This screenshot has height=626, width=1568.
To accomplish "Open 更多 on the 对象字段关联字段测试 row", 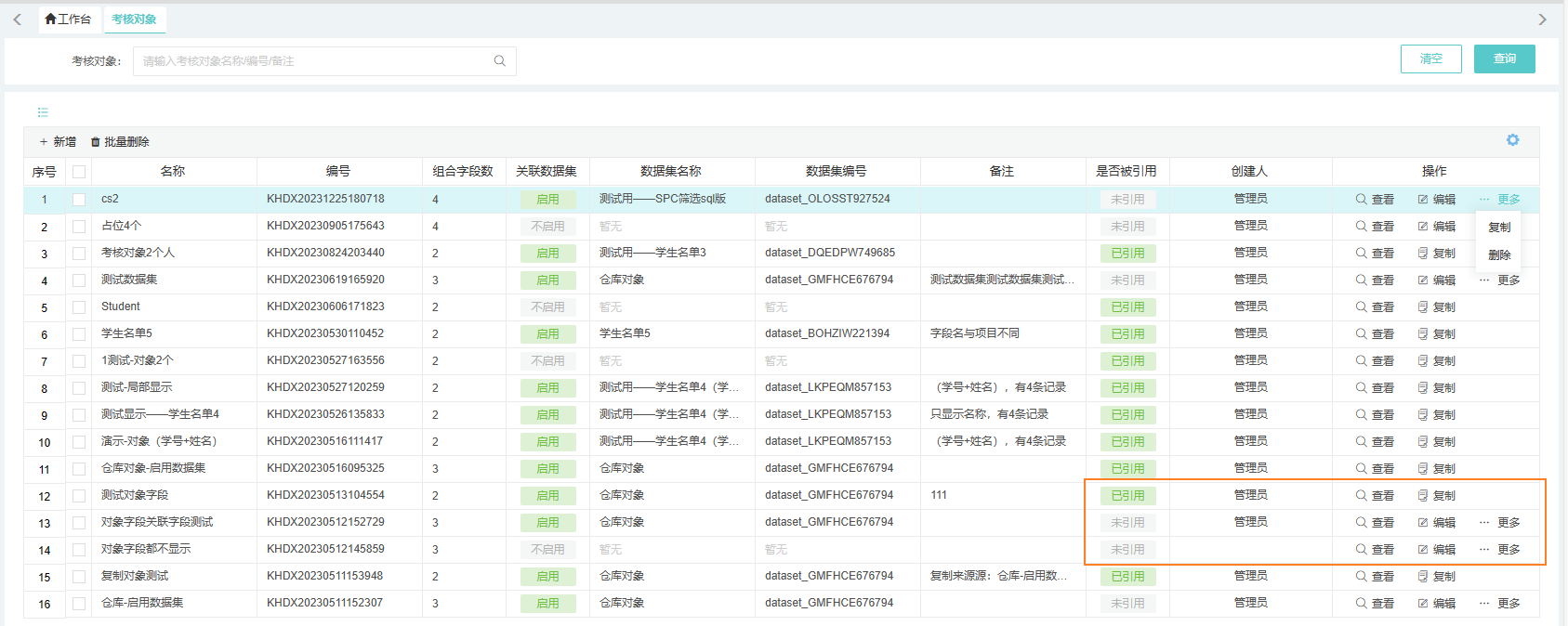I will click(1499, 523).
